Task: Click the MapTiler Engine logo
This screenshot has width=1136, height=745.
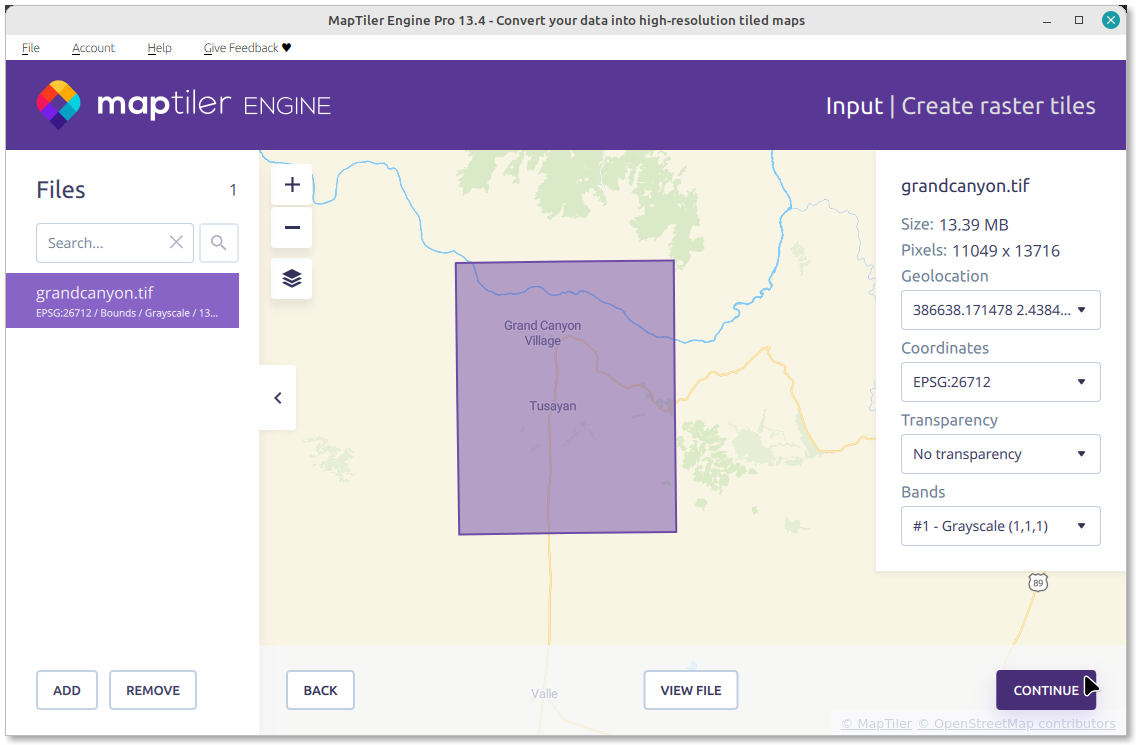Action: coord(184,105)
